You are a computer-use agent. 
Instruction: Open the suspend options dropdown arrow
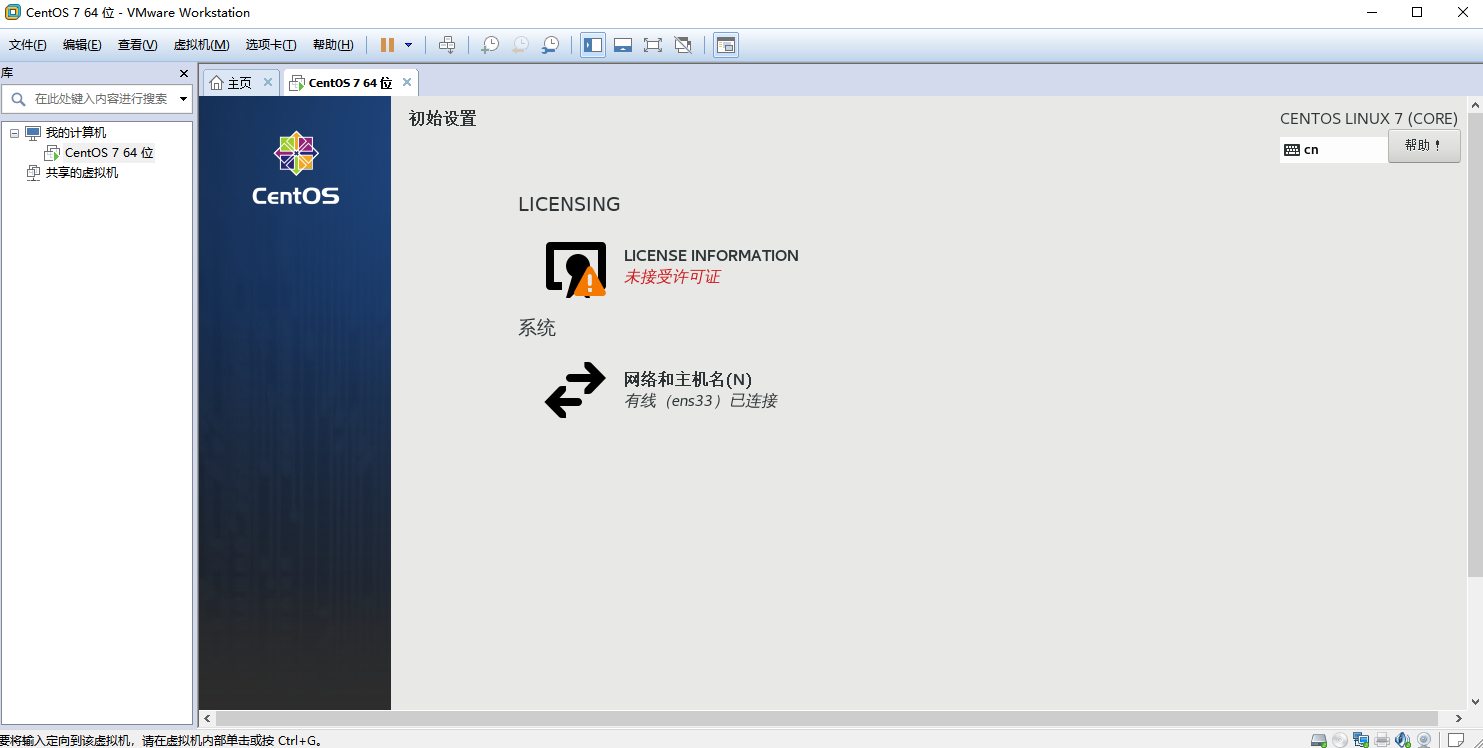pyautogui.click(x=410, y=44)
